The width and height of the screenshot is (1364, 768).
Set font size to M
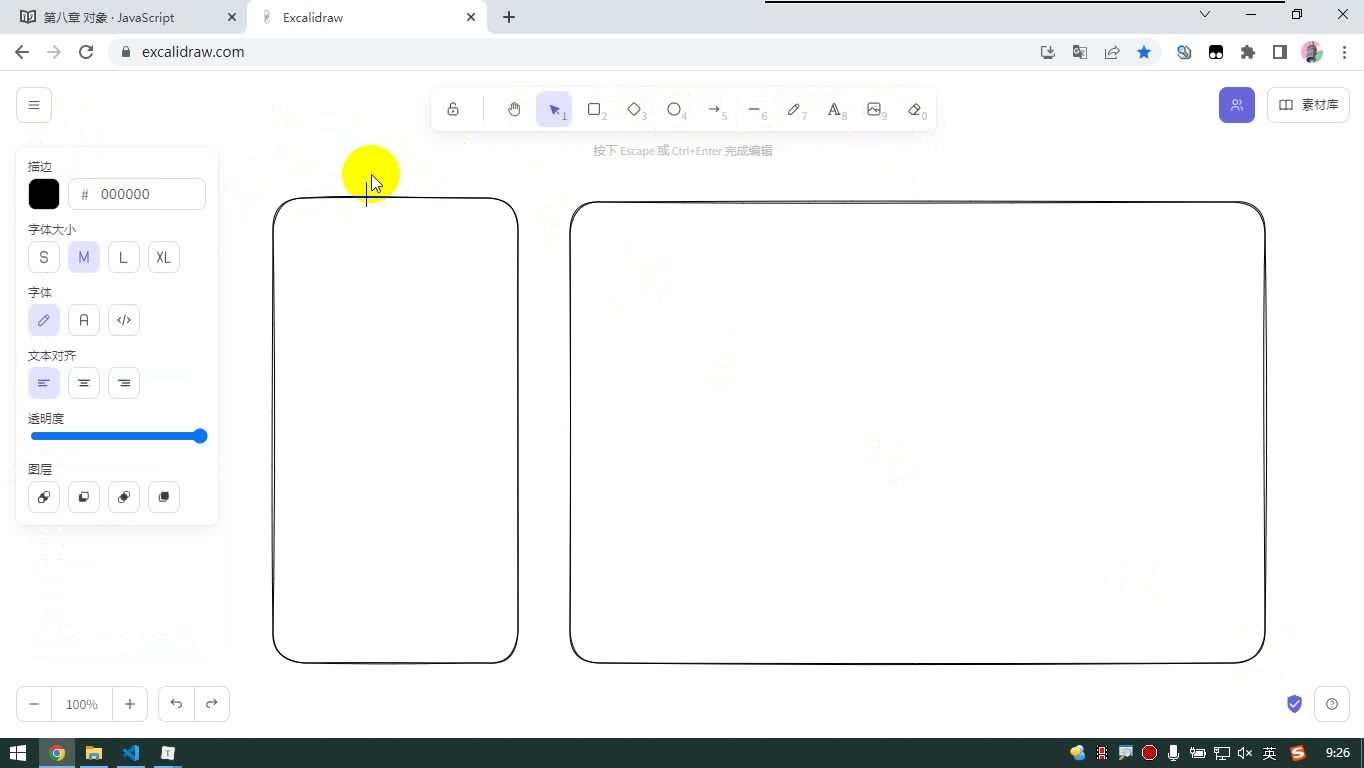84,257
